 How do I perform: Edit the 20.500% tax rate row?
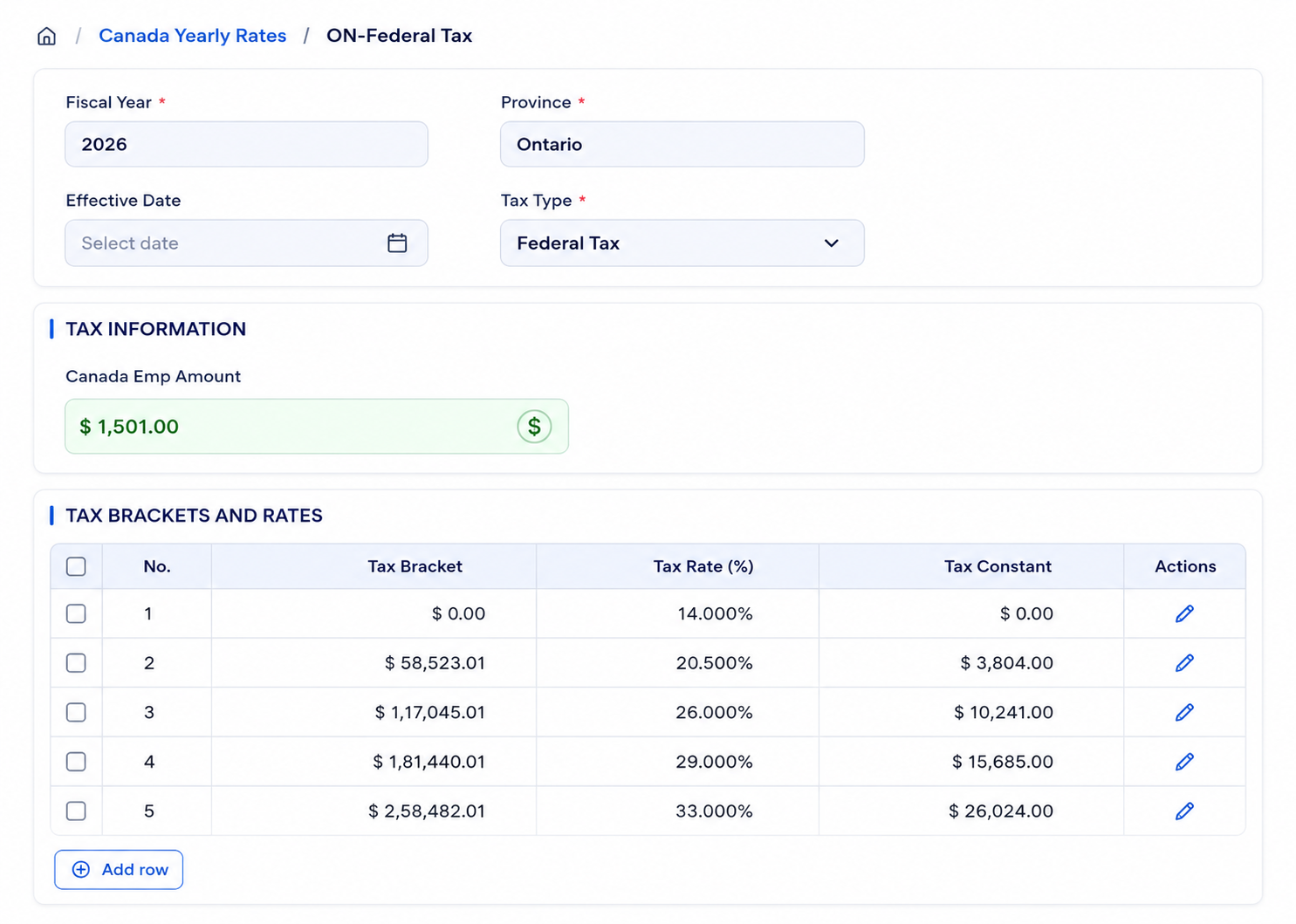[x=1184, y=663]
